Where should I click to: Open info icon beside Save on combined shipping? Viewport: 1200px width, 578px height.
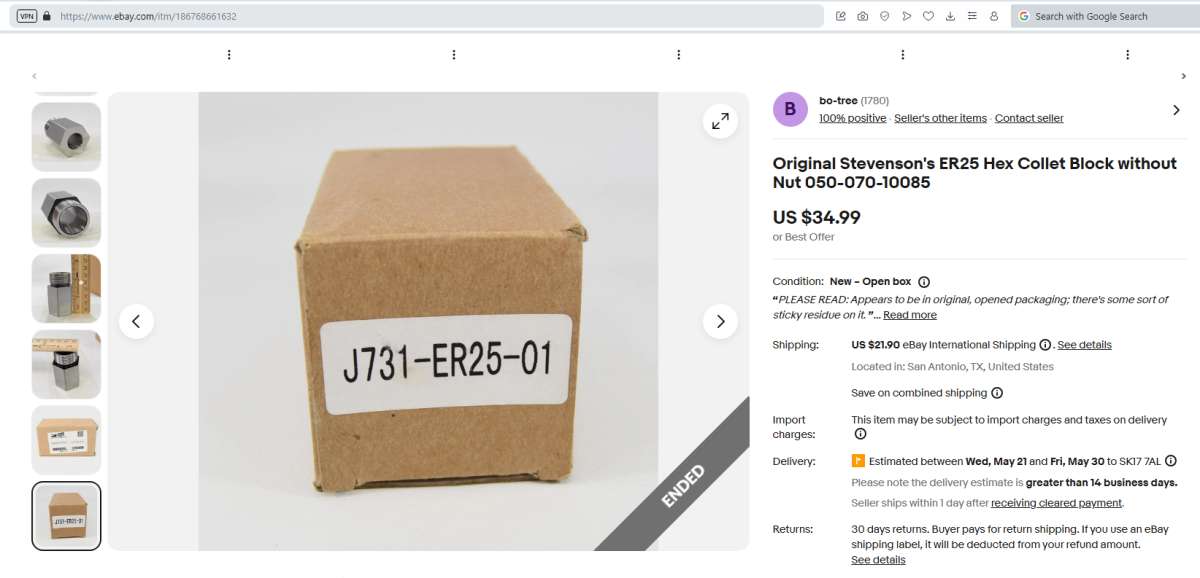997,393
